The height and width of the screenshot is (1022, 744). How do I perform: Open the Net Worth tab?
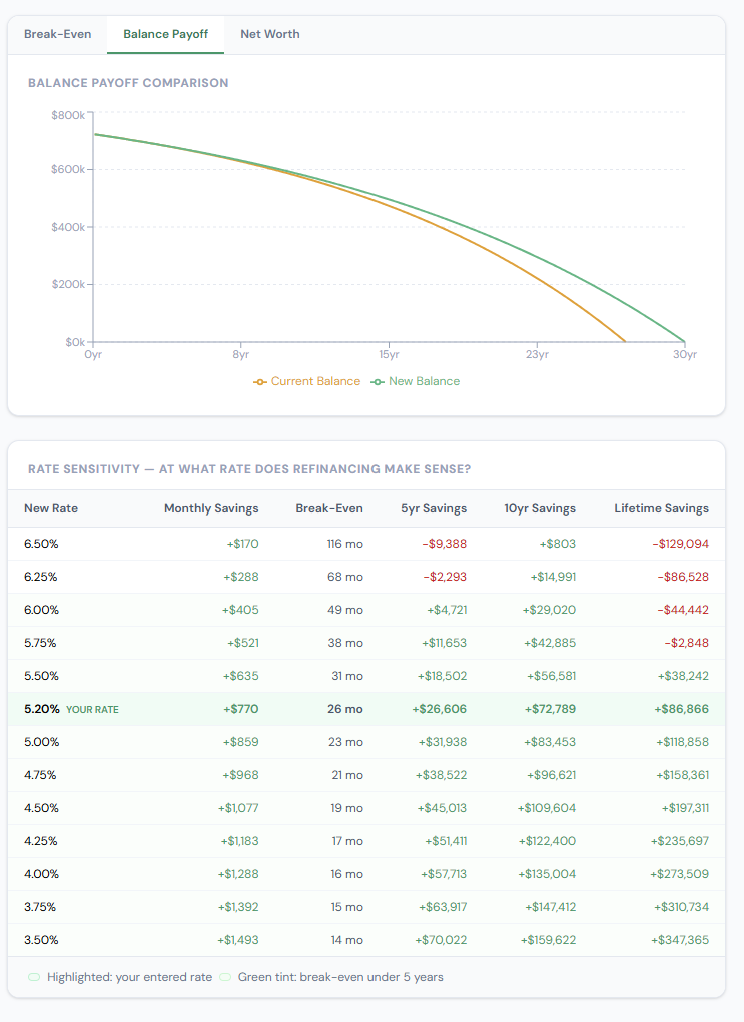(269, 34)
